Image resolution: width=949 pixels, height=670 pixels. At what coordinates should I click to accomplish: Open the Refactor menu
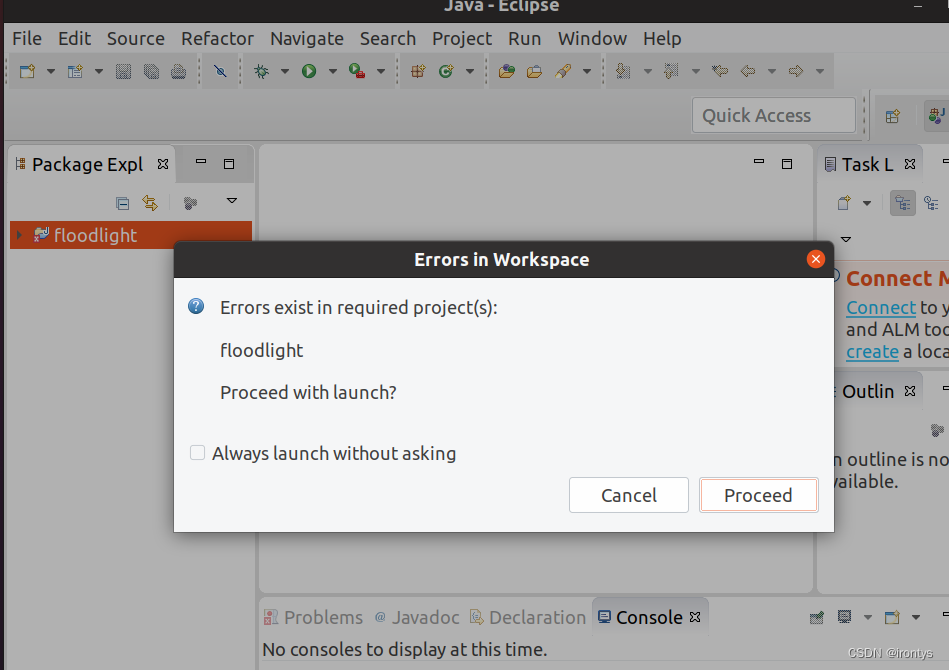[x=217, y=39]
